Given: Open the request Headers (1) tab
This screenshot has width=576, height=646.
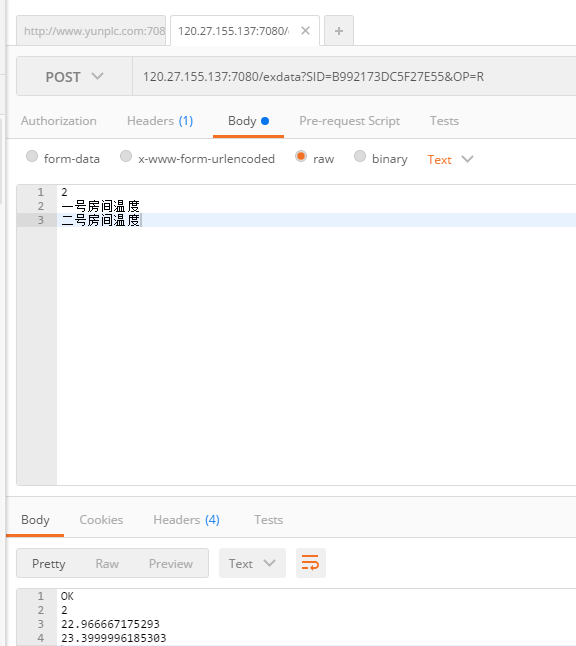Looking at the screenshot, I should [160, 121].
